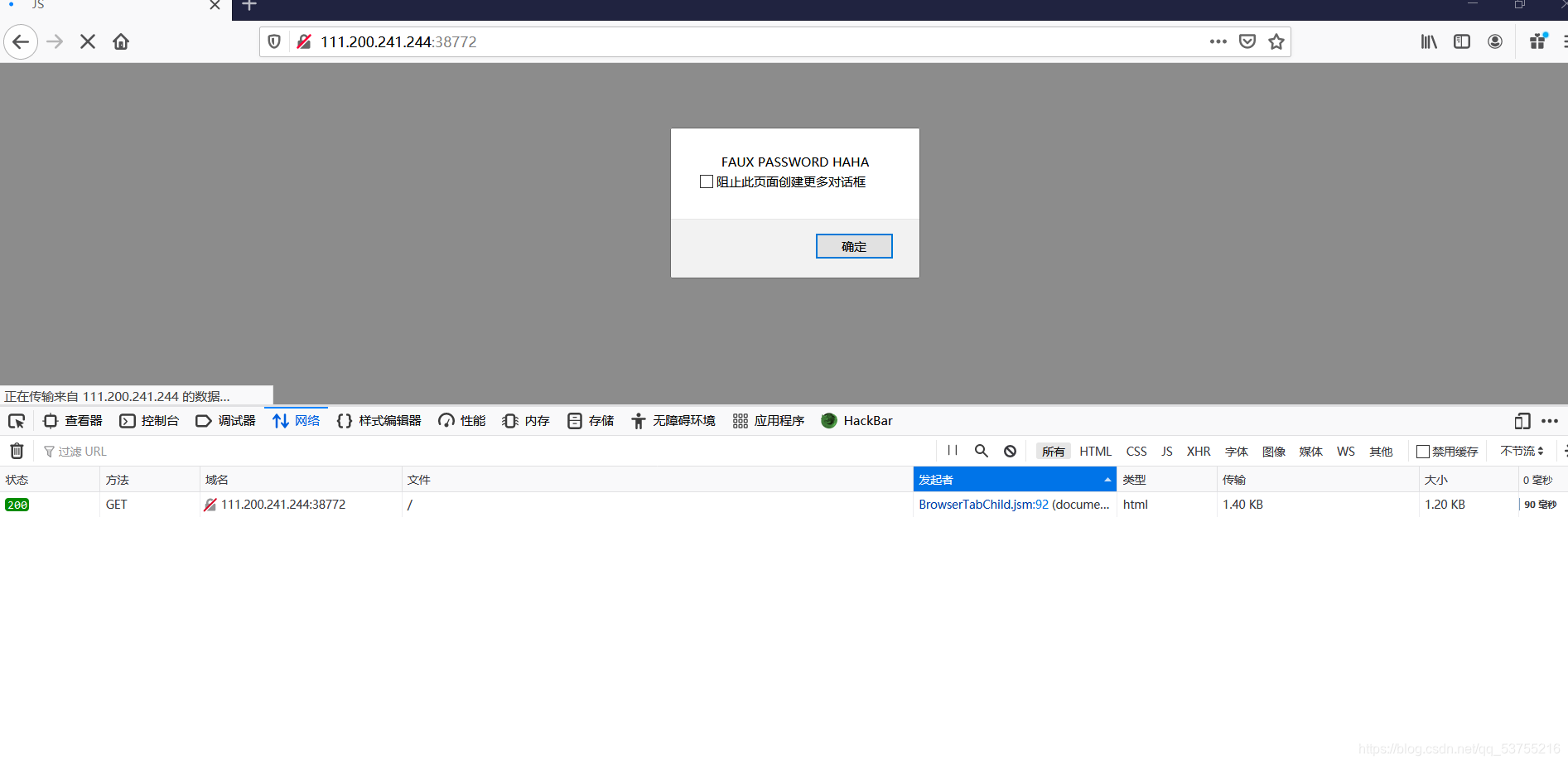Filter requests by 字体 fonts

point(1237,452)
